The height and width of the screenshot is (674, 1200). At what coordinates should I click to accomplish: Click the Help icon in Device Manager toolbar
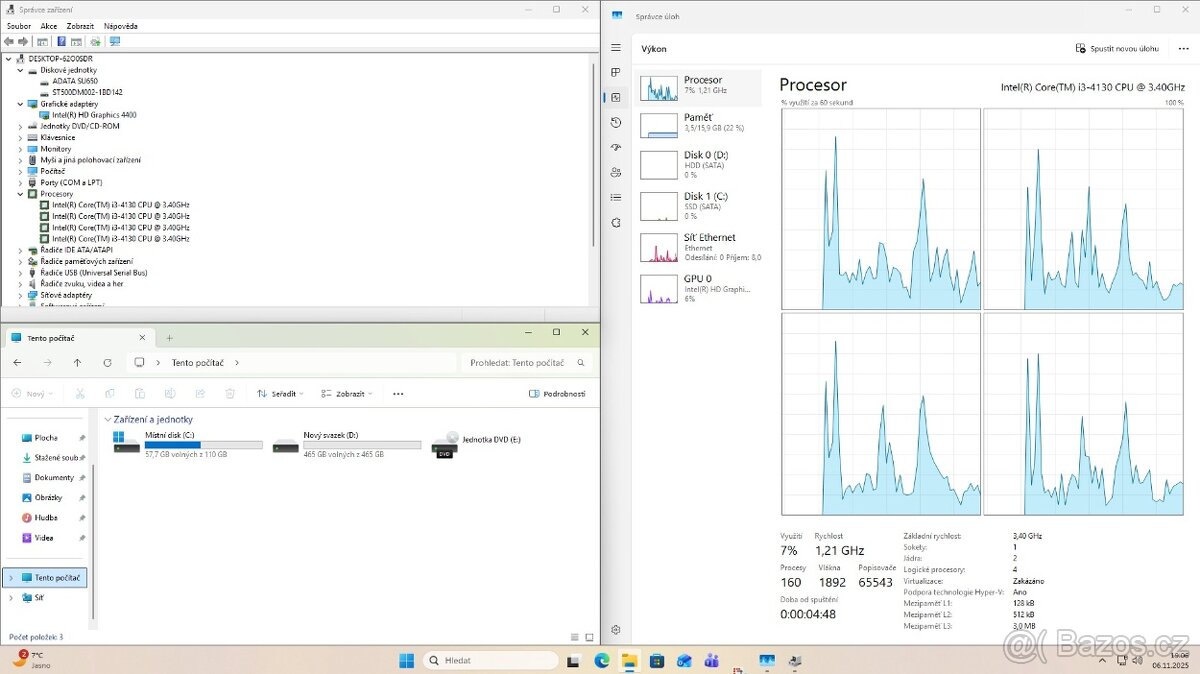click(x=62, y=41)
